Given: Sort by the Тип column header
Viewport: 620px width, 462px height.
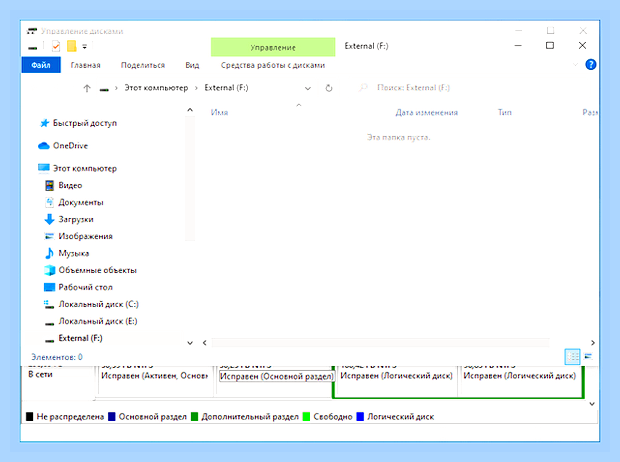Looking at the screenshot, I should (x=505, y=113).
